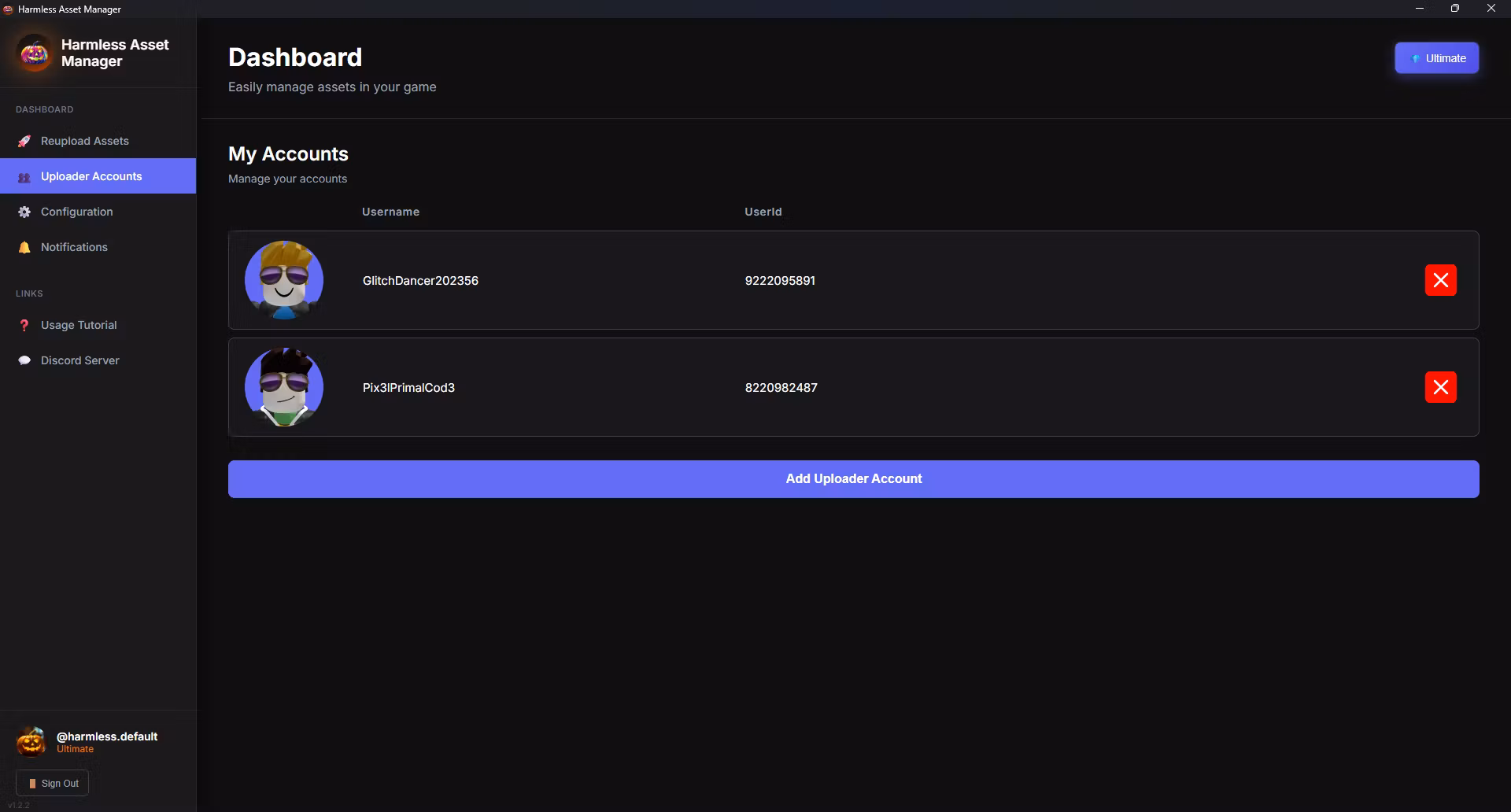Click Pix3lPrimalCod3's avatar thumbnail

284,387
